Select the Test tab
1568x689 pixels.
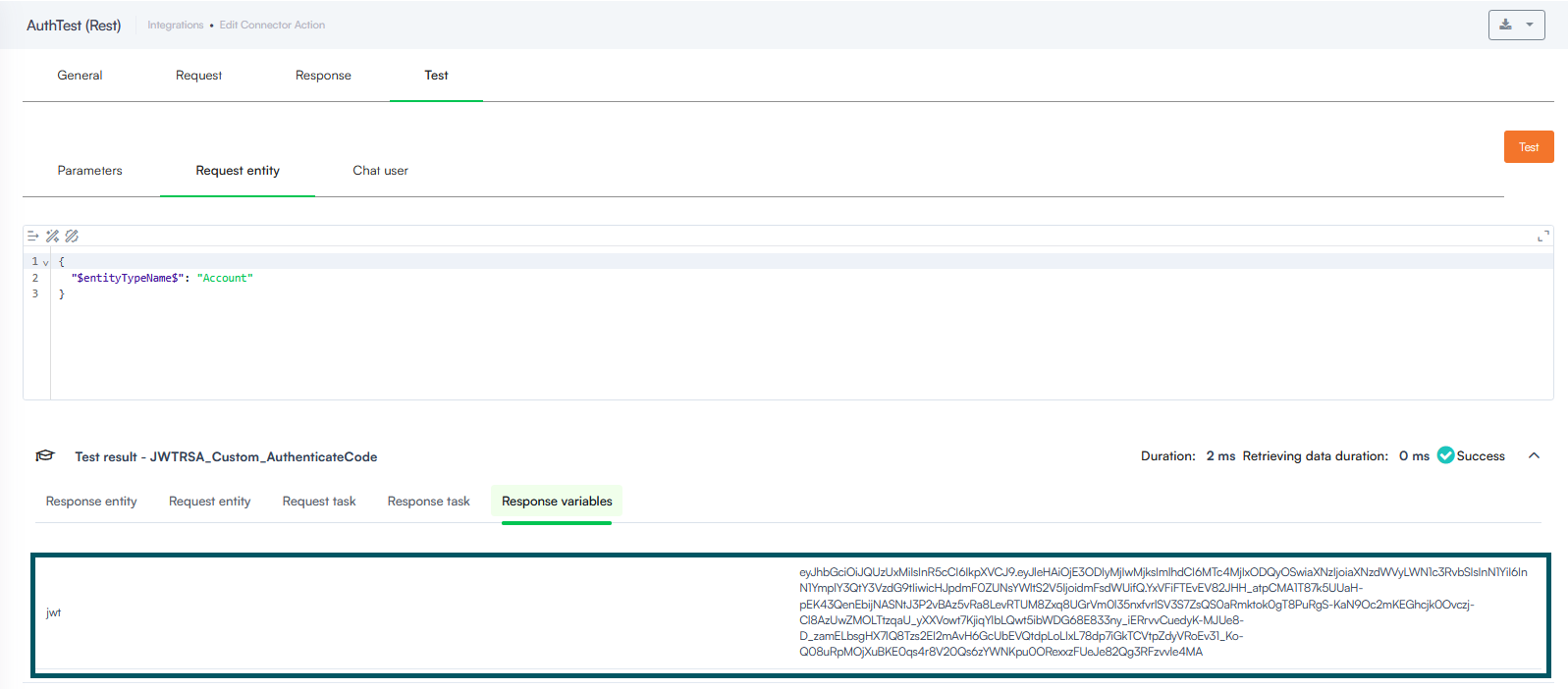tap(436, 76)
